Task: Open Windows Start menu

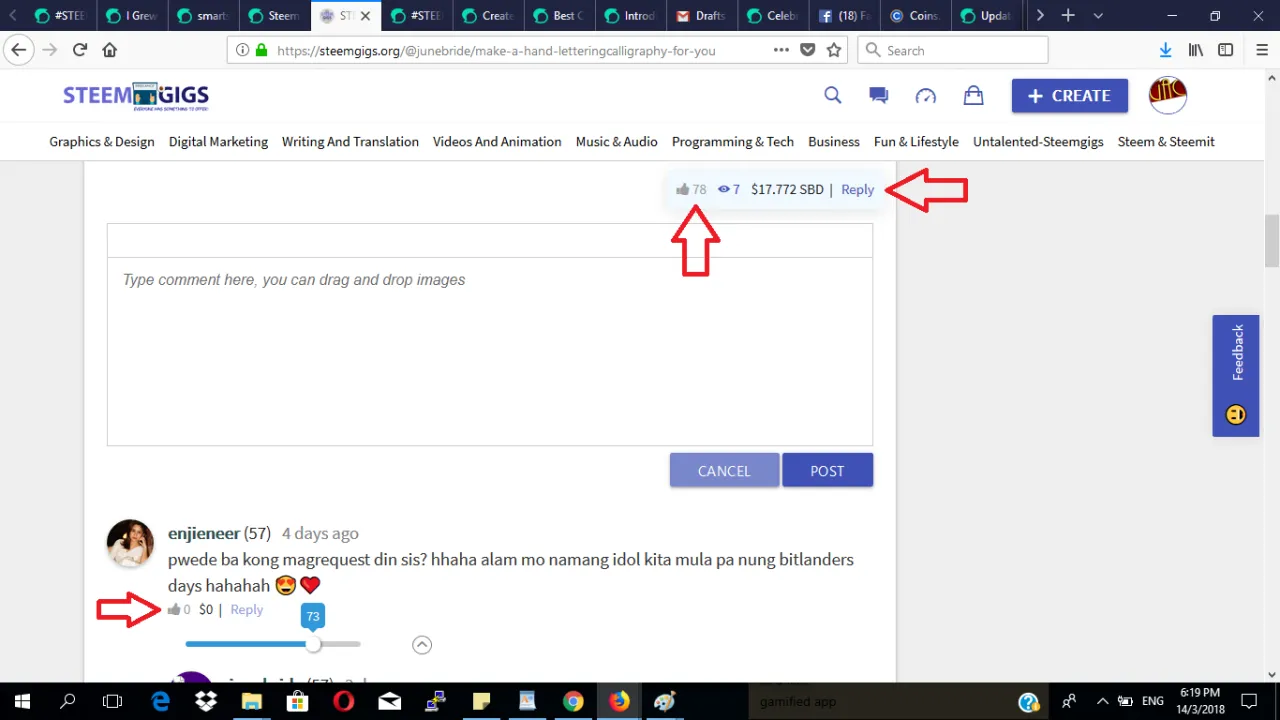Action: coord(22,701)
